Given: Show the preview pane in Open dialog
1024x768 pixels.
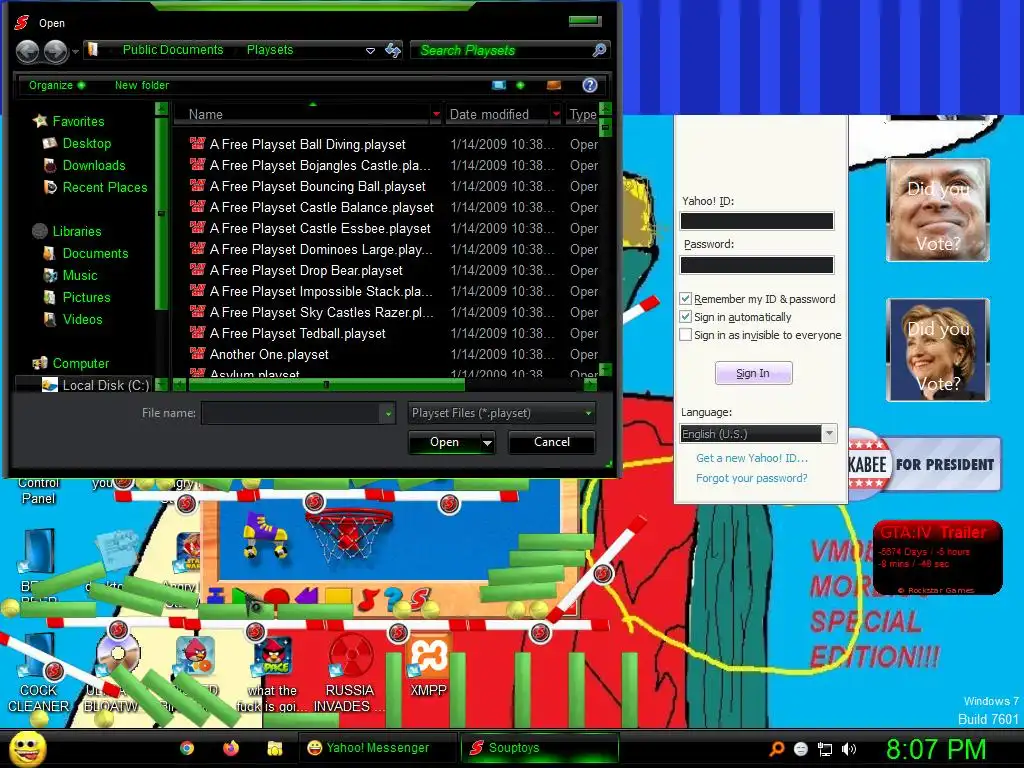Looking at the screenshot, I should [554, 85].
